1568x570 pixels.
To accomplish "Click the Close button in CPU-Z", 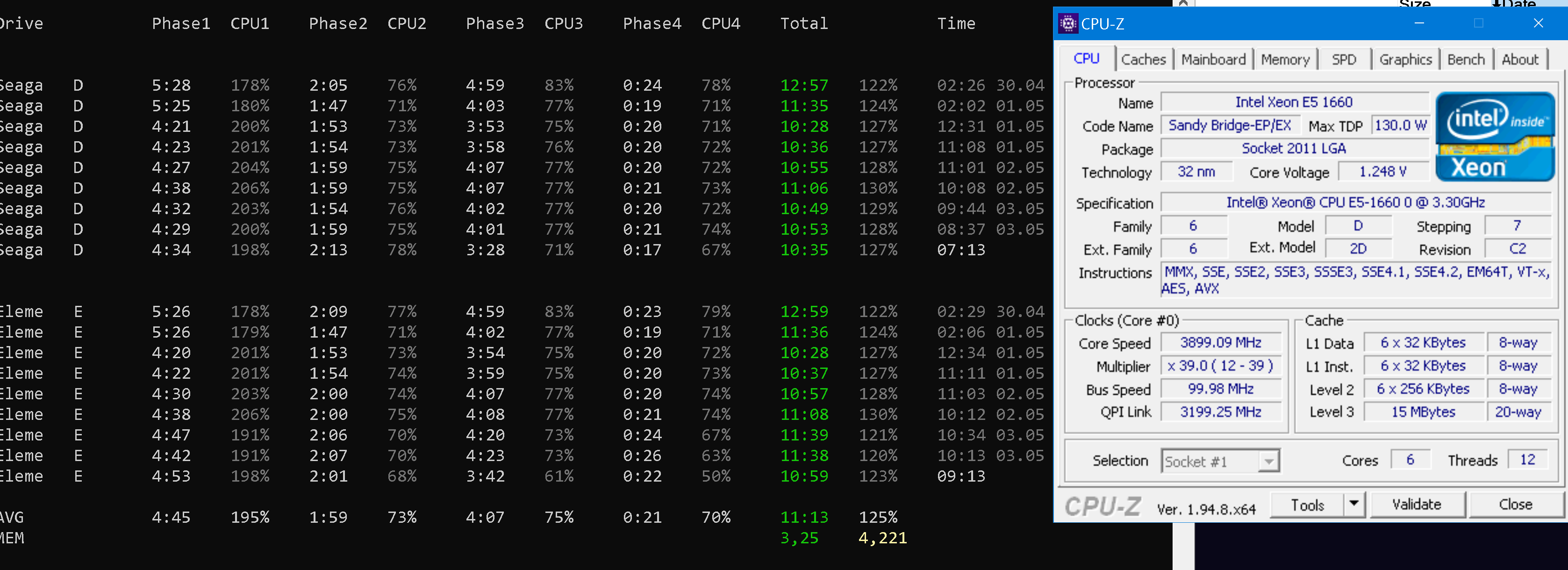I will [x=1515, y=505].
